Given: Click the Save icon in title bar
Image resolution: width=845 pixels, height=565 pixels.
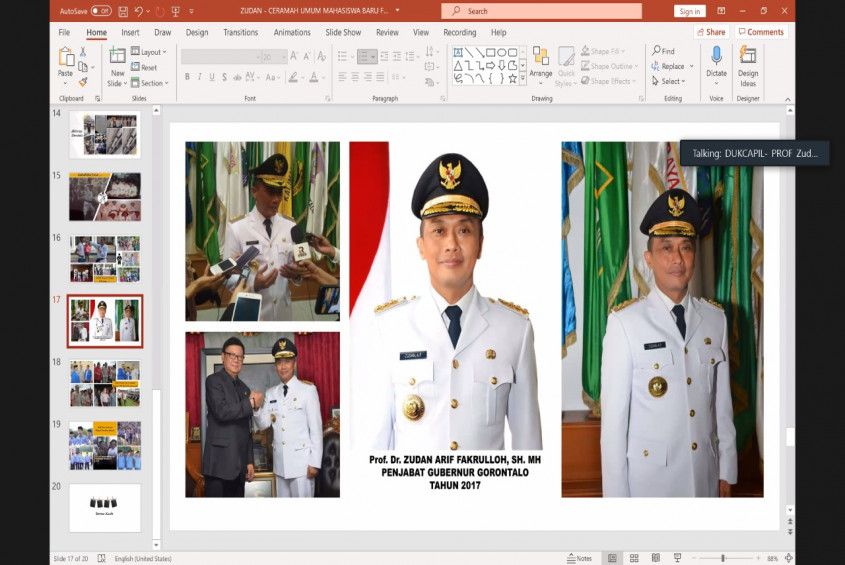Looking at the screenshot, I should (x=122, y=11).
